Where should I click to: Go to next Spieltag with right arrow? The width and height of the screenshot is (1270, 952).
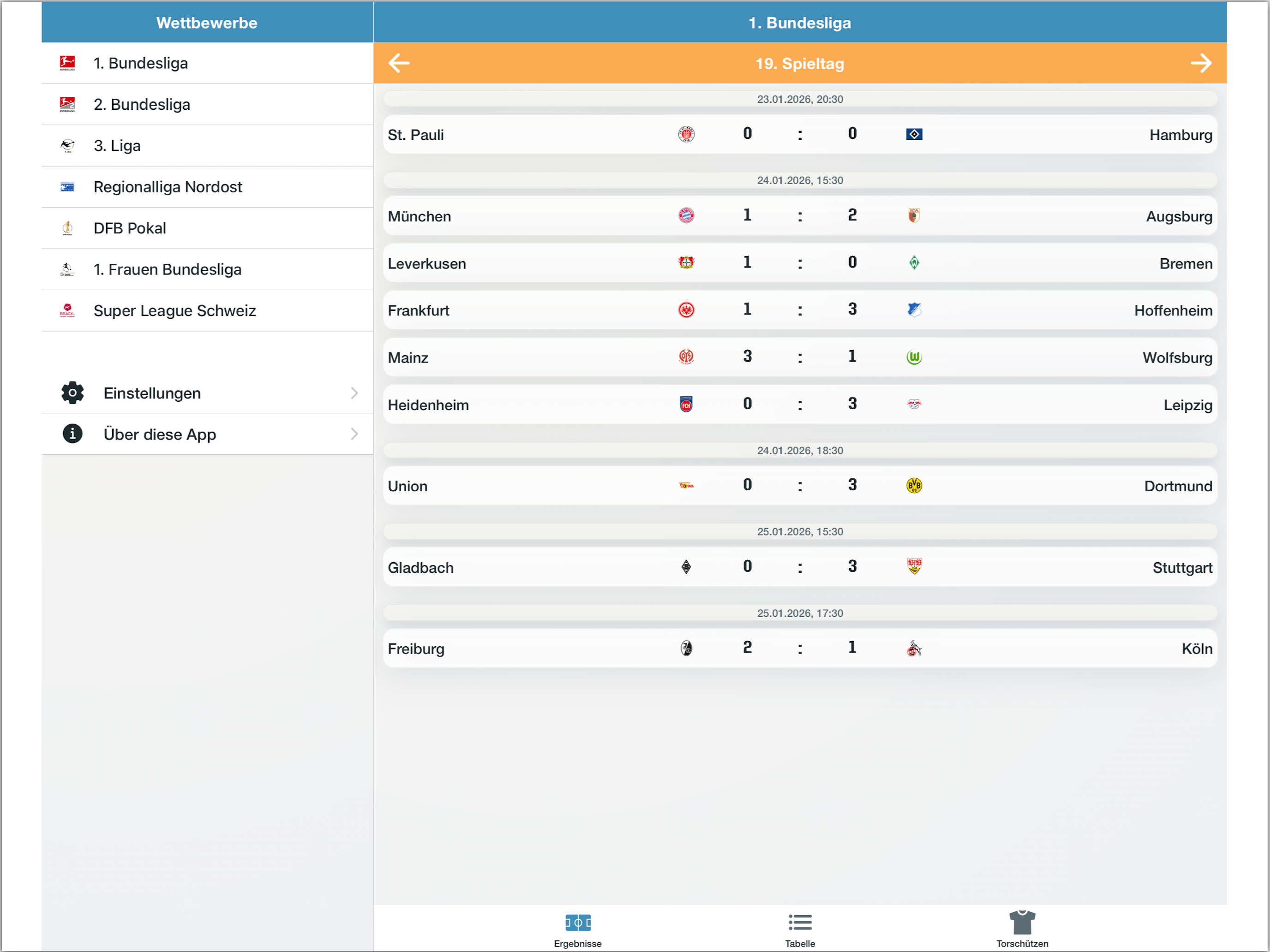[x=1201, y=63]
